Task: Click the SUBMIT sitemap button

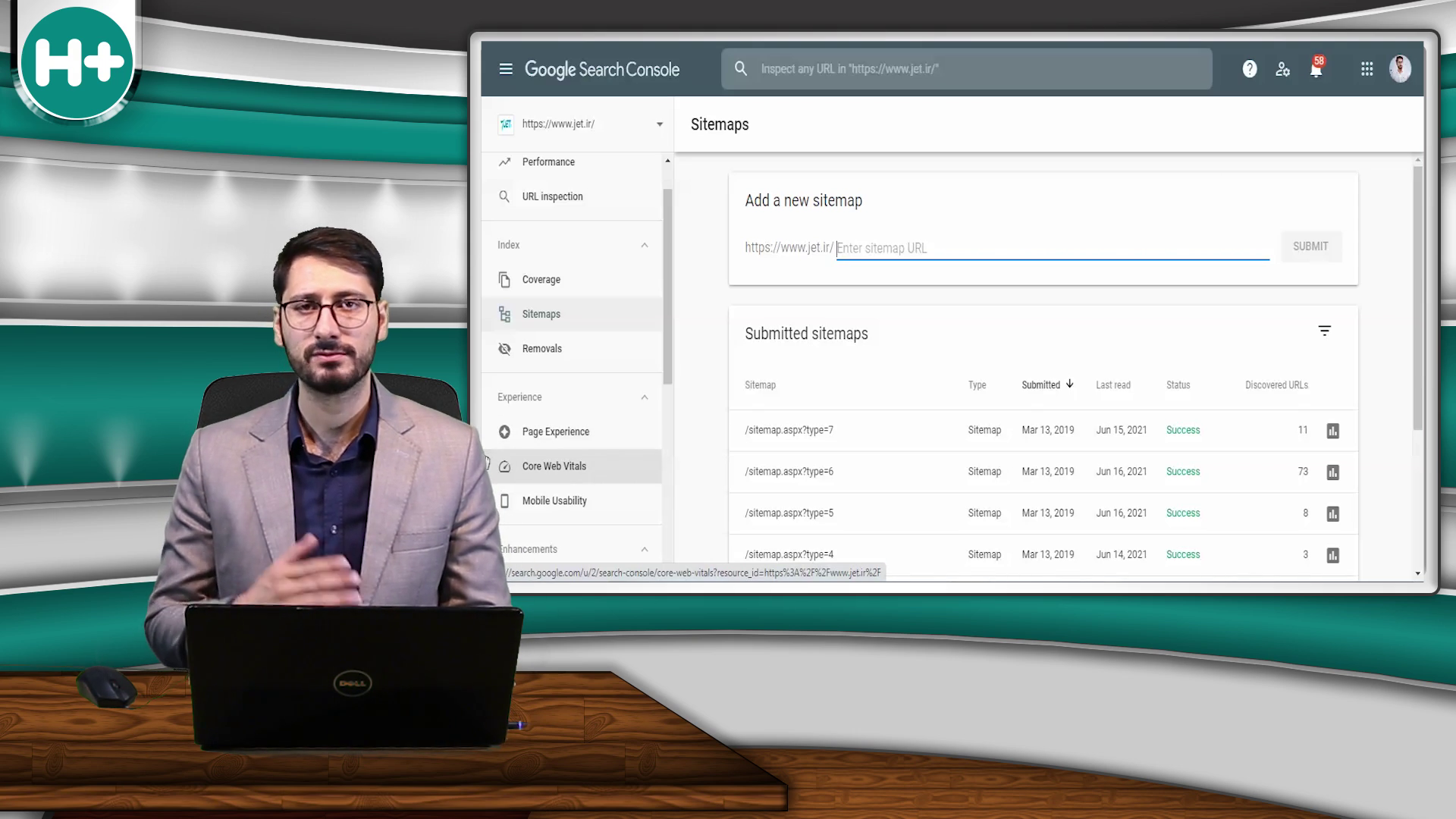Action: point(1310,246)
